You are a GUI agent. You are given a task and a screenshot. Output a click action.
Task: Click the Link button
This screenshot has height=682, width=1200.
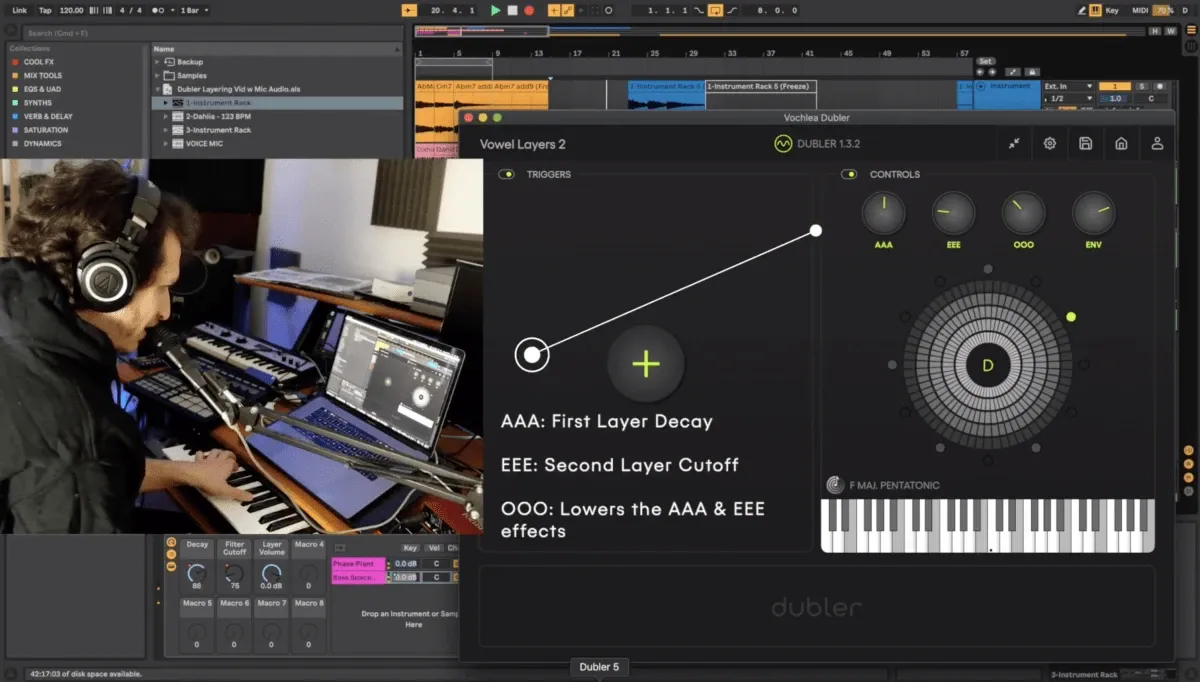[x=19, y=10]
